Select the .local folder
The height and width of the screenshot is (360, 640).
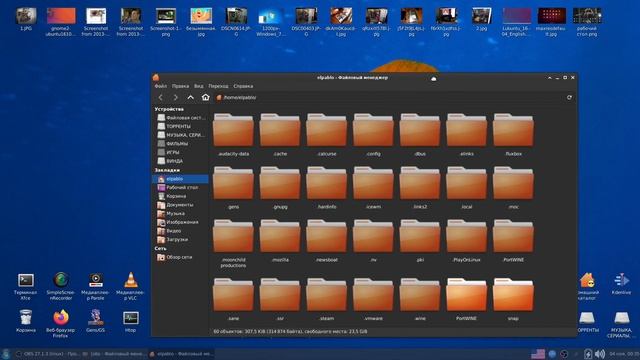click(467, 188)
